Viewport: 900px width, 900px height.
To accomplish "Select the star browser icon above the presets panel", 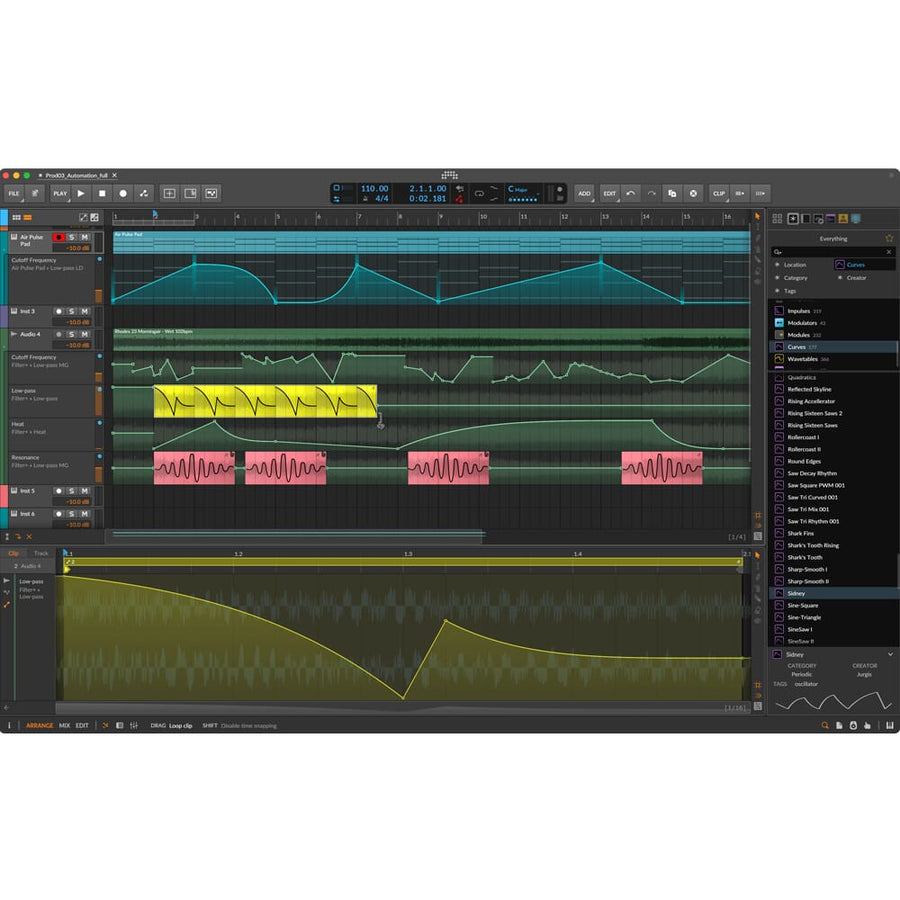I will tap(890, 238).
